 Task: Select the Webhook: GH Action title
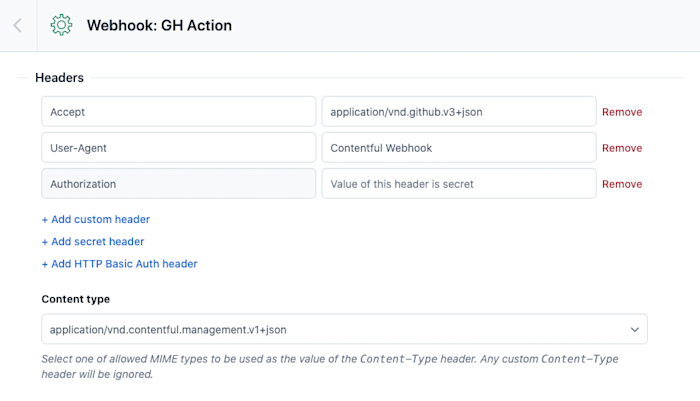(159, 25)
